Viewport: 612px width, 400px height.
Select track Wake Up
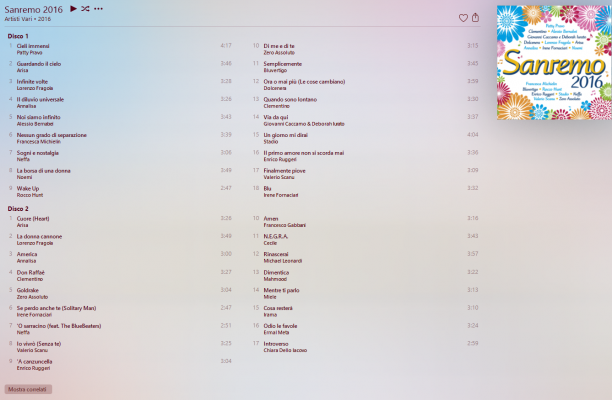[28, 188]
